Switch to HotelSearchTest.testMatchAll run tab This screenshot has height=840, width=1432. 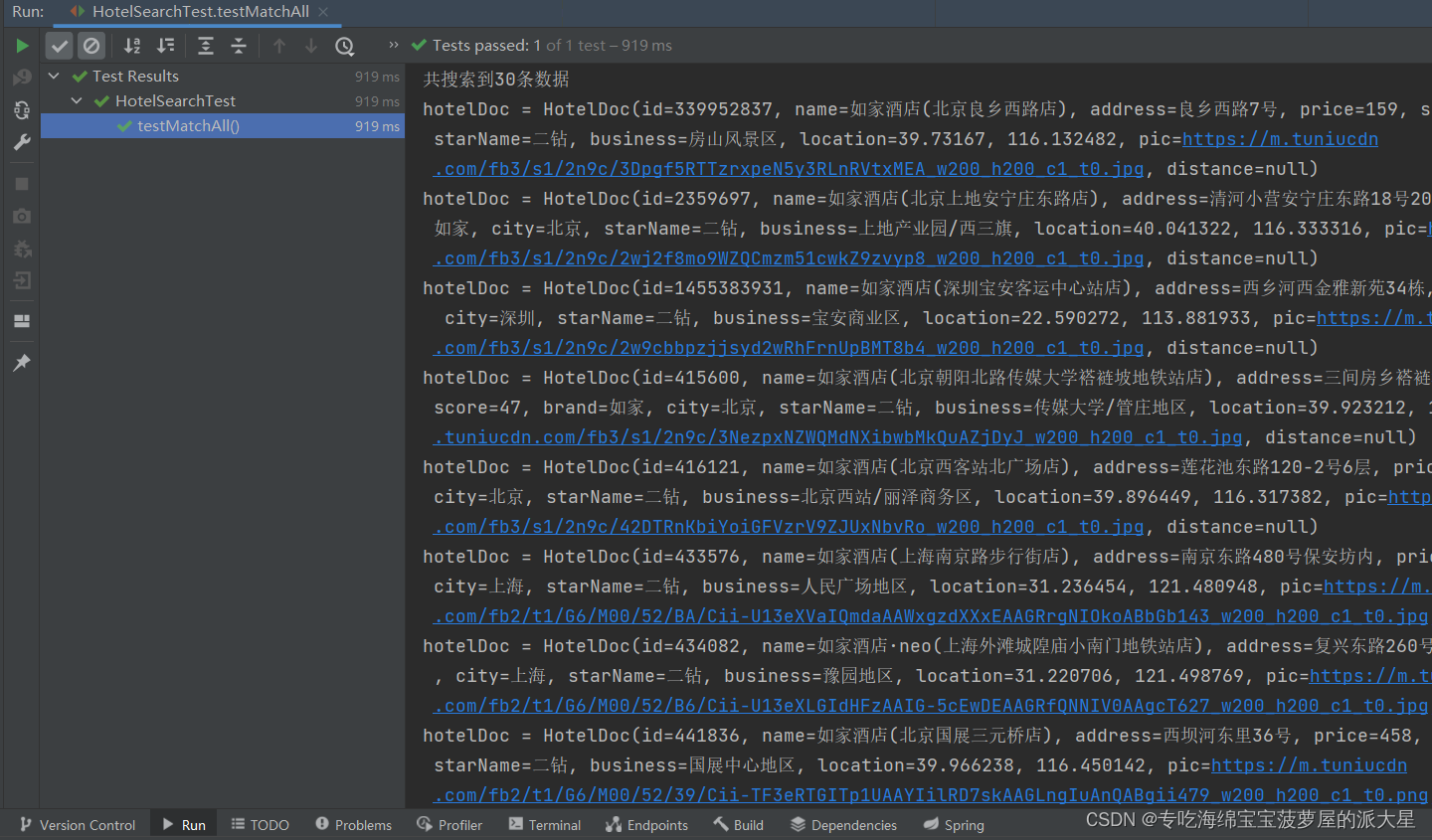tap(200, 12)
